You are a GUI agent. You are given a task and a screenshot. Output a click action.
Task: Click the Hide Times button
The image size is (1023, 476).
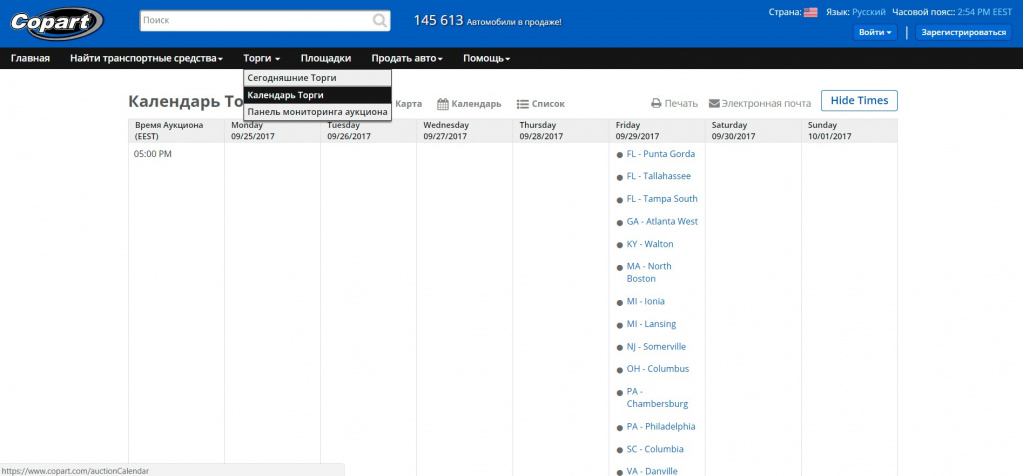(x=859, y=100)
